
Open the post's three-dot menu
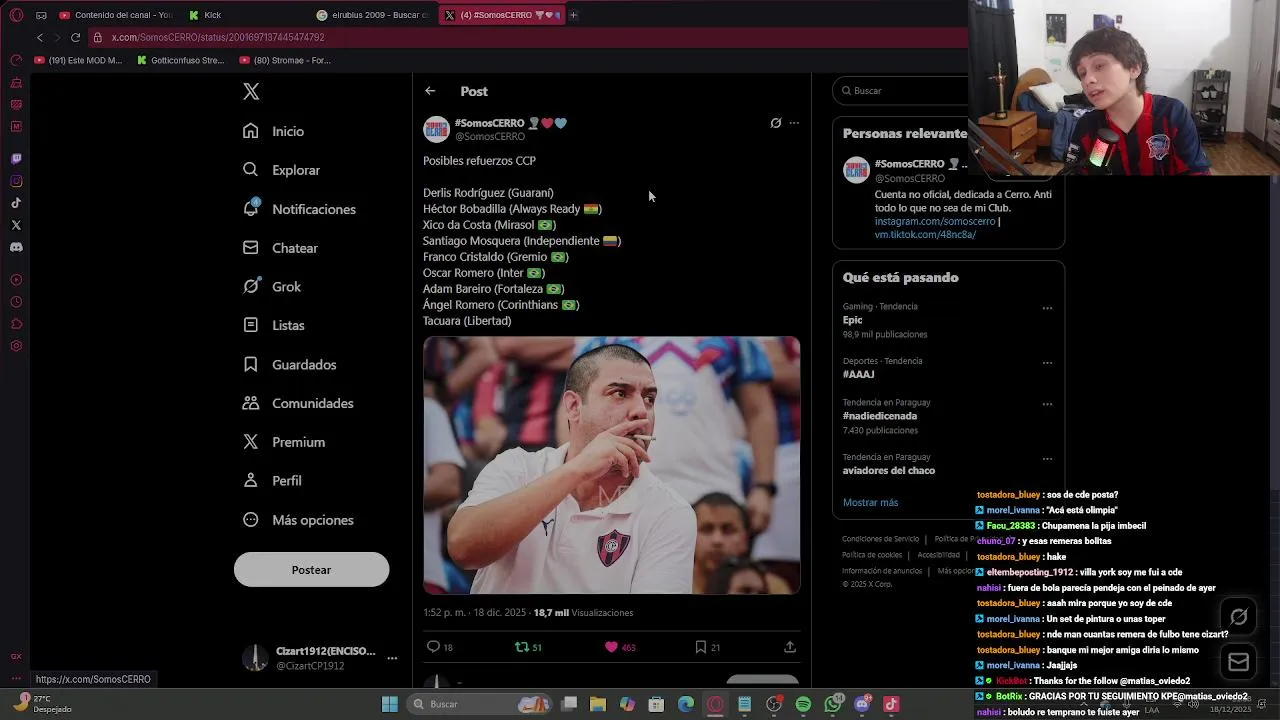tap(794, 123)
